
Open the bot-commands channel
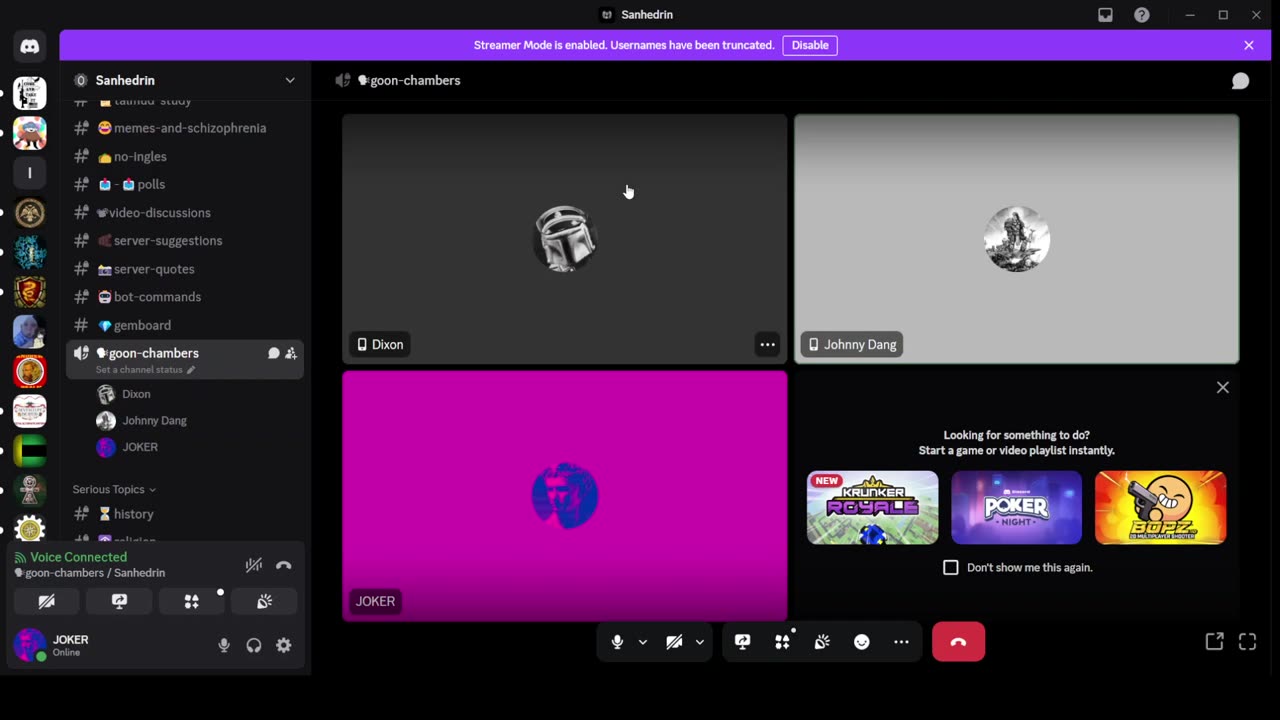185,297
